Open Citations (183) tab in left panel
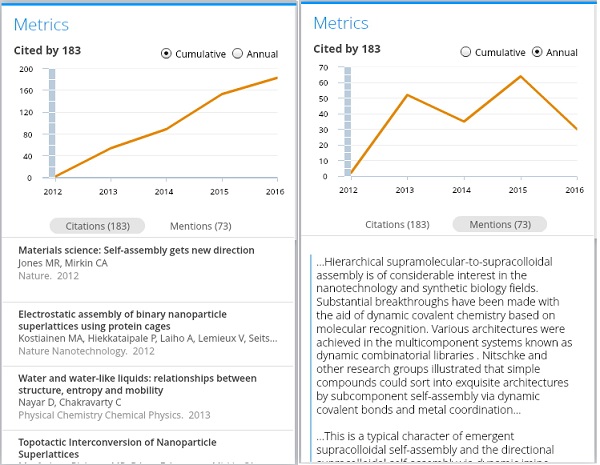This screenshot has height=465, width=600. pos(97,226)
